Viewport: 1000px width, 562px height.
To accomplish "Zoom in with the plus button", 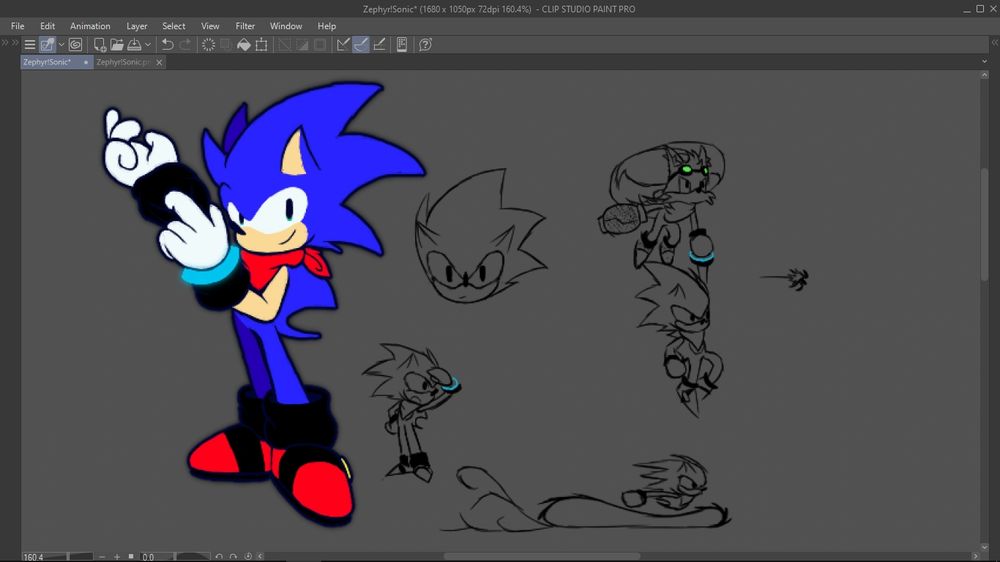I will (117, 557).
